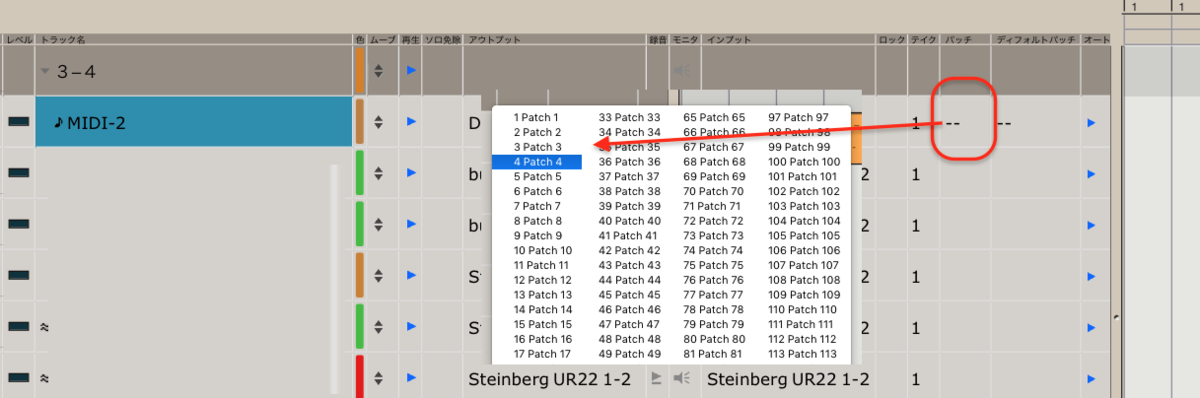Choose 1 Patch 1 from the list
Screen dimensions: 1200x398
536,118
